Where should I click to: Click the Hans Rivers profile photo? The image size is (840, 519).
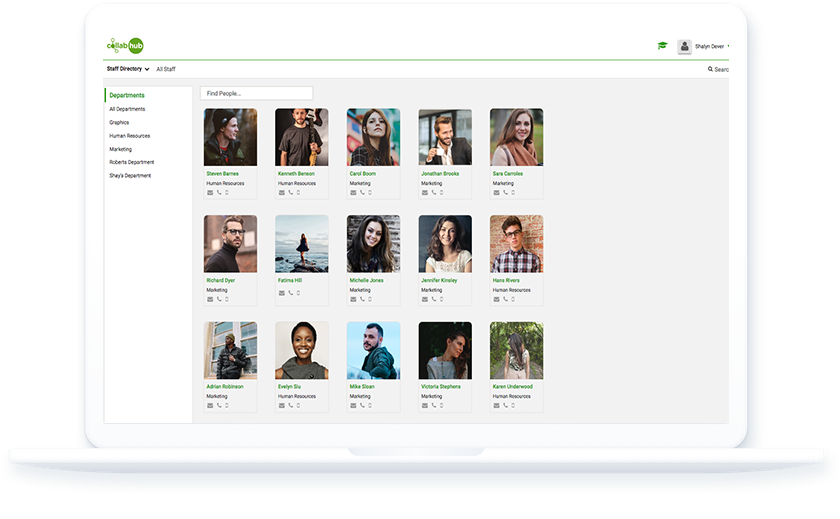click(516, 244)
